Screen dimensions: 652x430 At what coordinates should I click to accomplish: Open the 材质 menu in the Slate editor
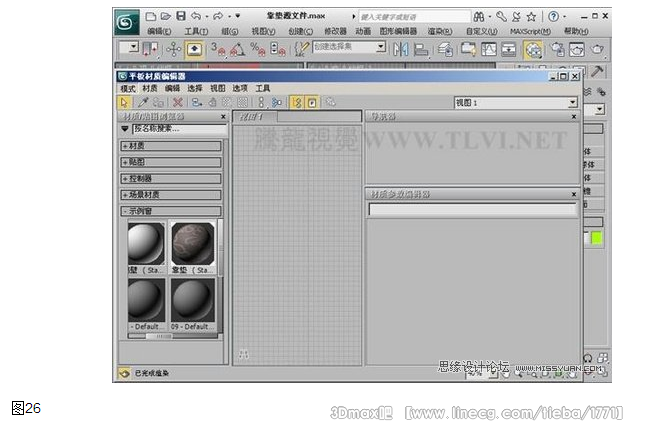150,88
